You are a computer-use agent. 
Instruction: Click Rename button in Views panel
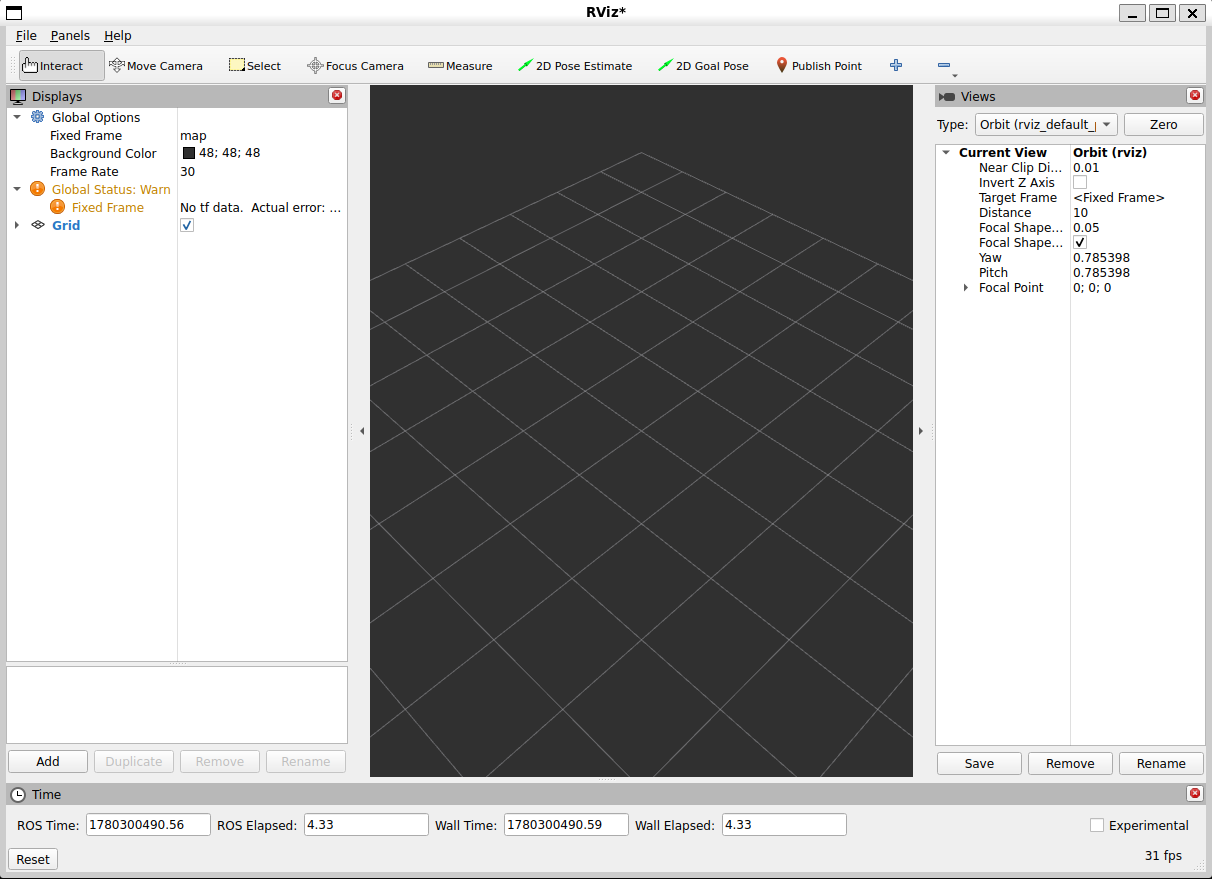pos(1161,763)
